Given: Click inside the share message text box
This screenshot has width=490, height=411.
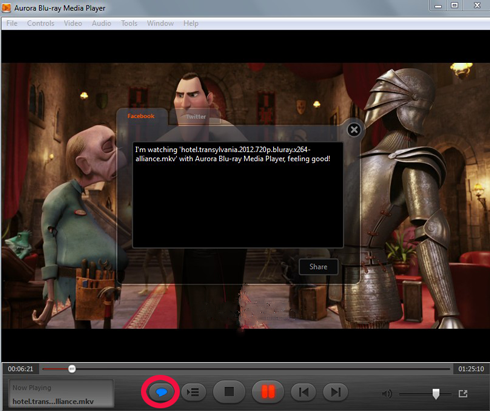Looking at the screenshot, I should click(238, 195).
